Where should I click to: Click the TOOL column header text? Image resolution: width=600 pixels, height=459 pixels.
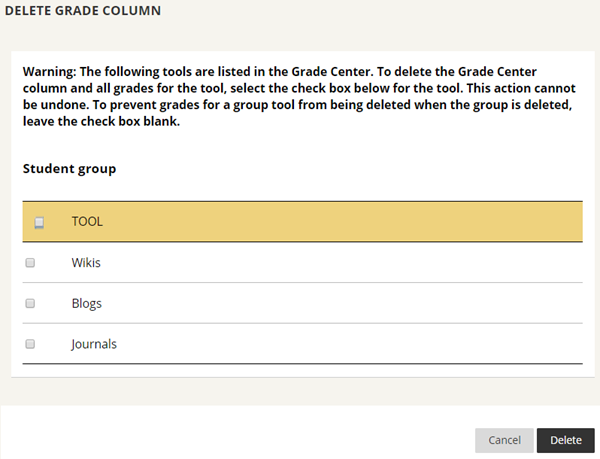87,221
